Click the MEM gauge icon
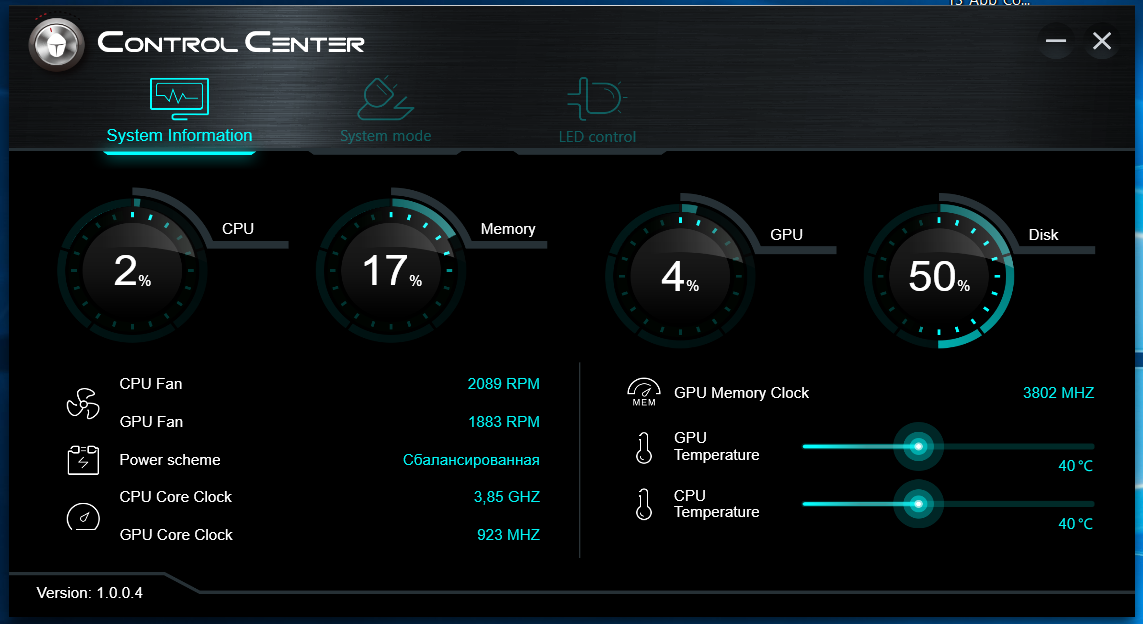This screenshot has height=624, width=1143. pyautogui.click(x=644, y=392)
